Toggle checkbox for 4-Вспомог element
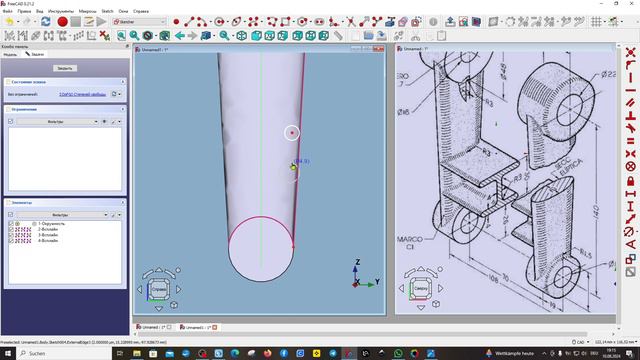This screenshot has width=640, height=360. tap(11, 241)
